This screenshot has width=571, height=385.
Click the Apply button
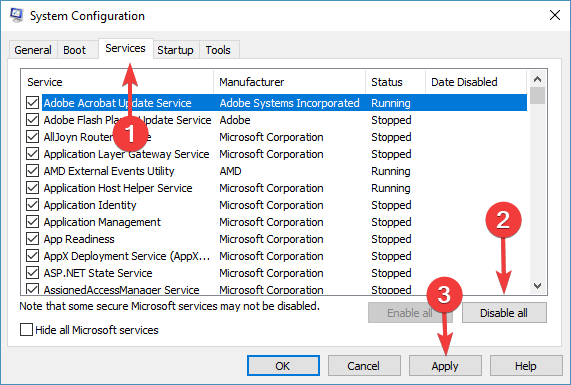coord(445,366)
